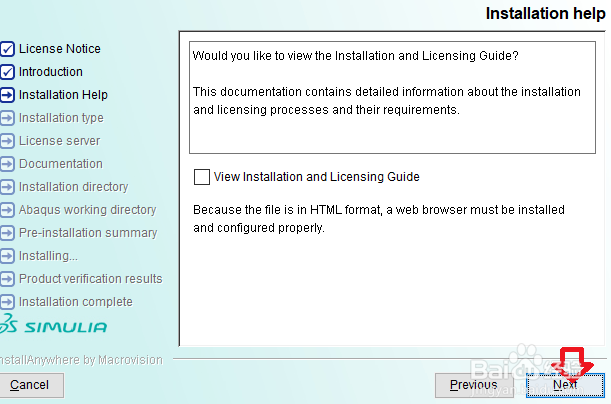Go back with the Previous button

473,384
